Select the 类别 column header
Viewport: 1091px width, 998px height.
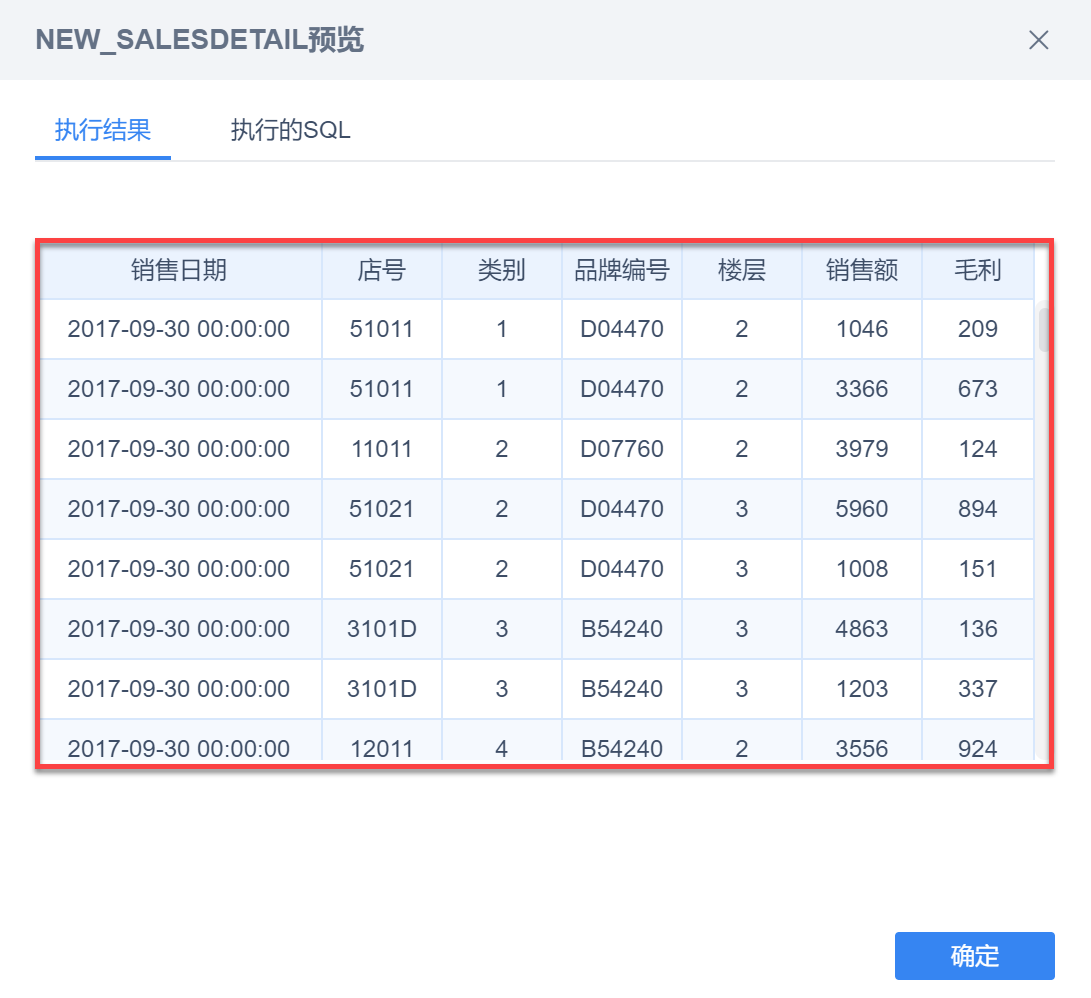[501, 270]
